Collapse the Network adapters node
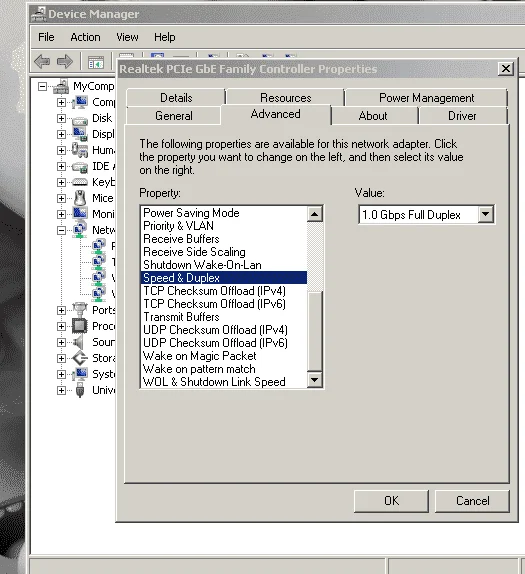Screen dimensions: 525x574 [x=62, y=230]
